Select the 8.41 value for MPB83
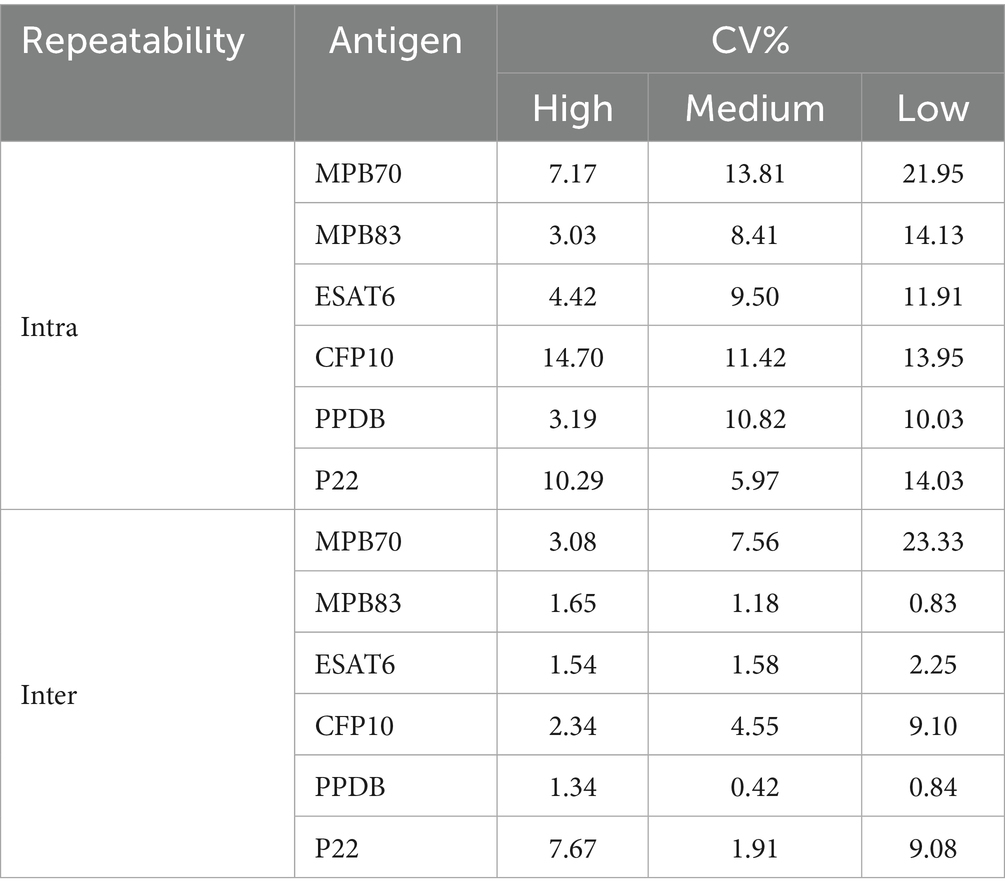The height and width of the screenshot is (896, 1005). point(754,236)
